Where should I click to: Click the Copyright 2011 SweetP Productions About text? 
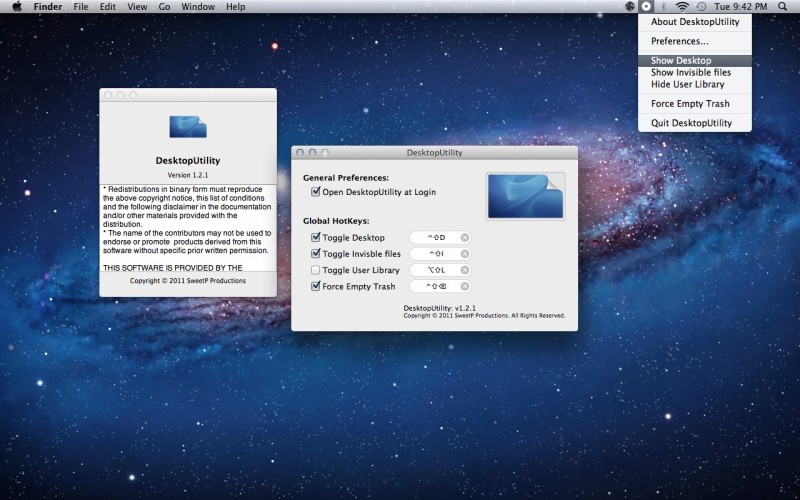pyautogui.click(x=188, y=281)
